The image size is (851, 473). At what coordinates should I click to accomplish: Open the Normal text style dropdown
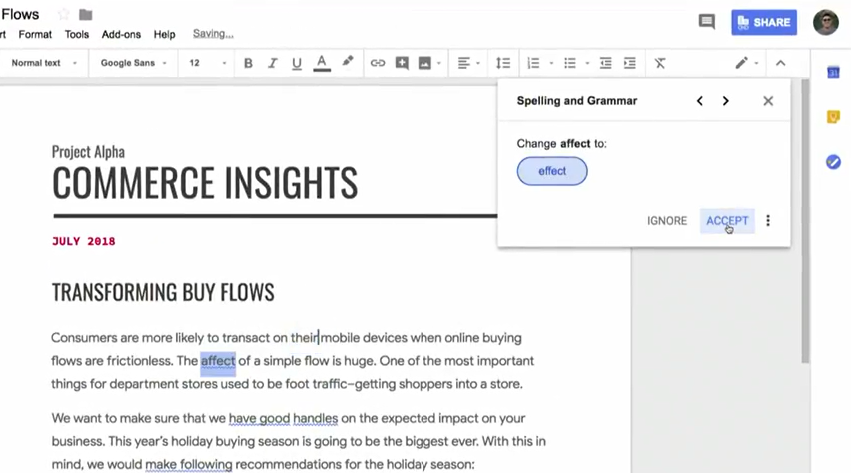pos(43,63)
